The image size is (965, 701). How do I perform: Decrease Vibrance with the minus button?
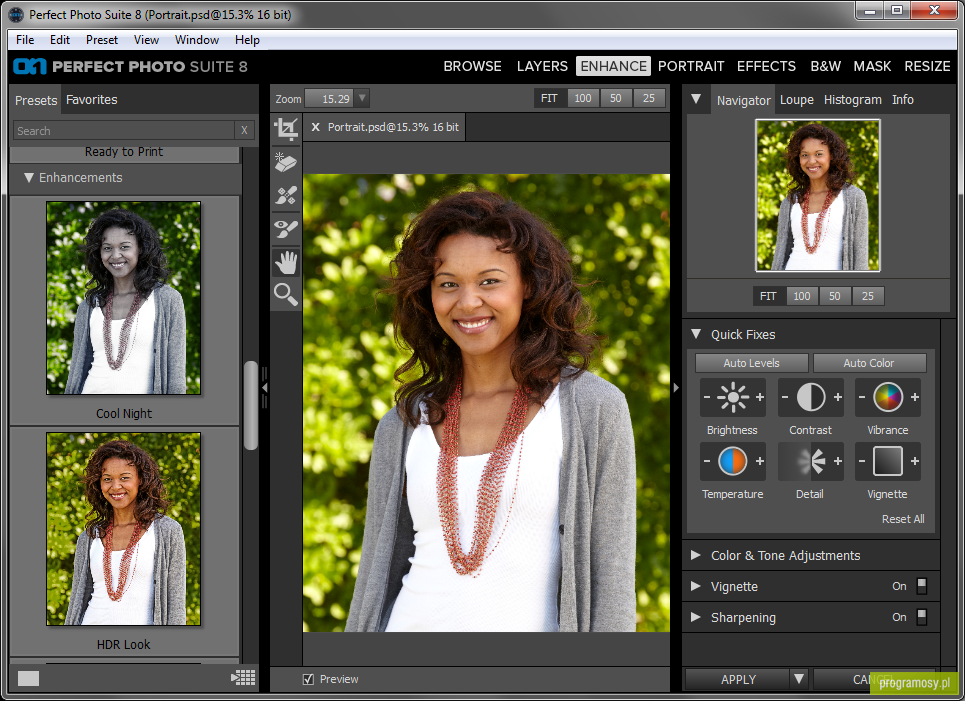pyautogui.click(x=862, y=397)
